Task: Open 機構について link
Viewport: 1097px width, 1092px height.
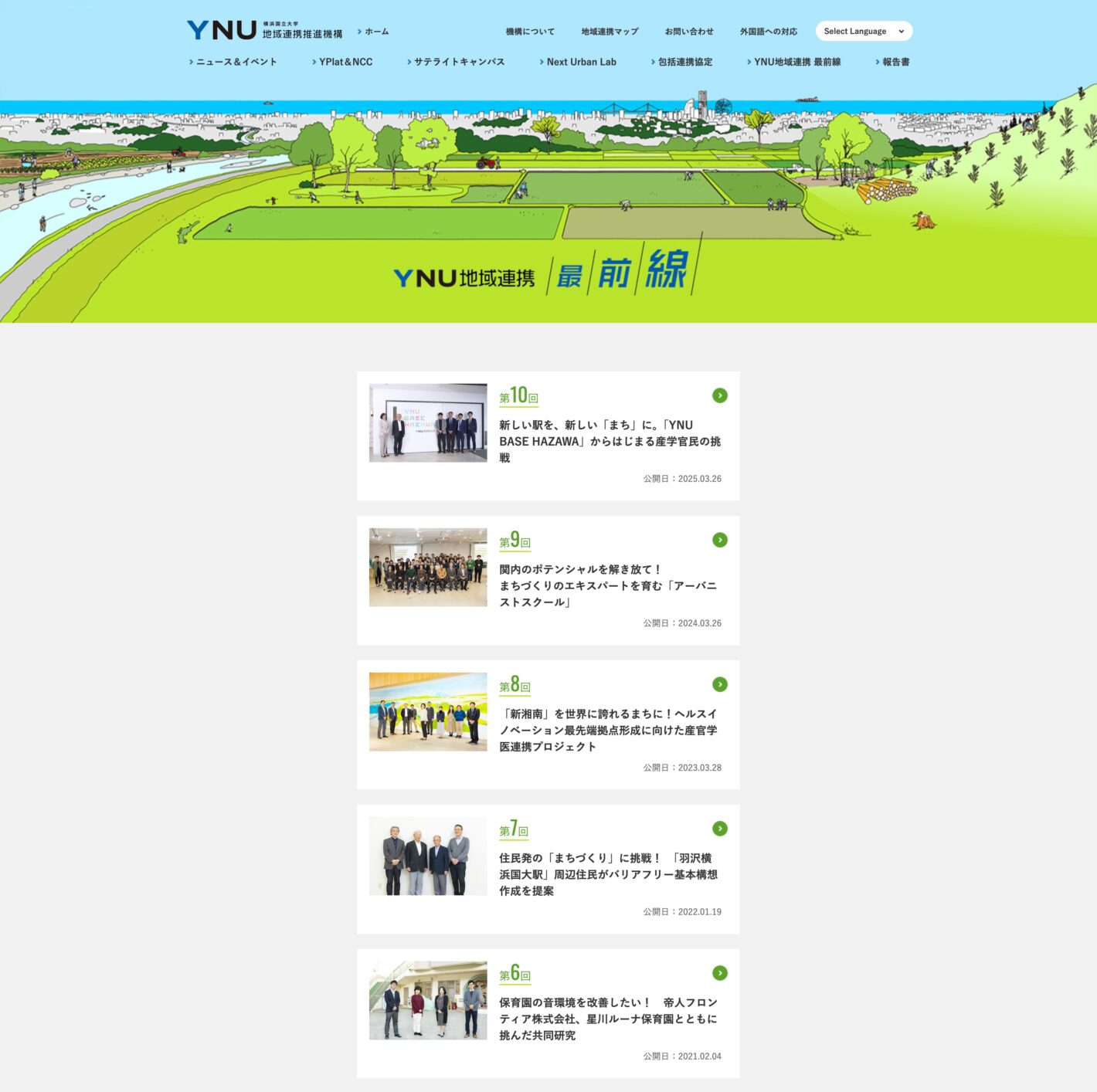Action: 530,32
